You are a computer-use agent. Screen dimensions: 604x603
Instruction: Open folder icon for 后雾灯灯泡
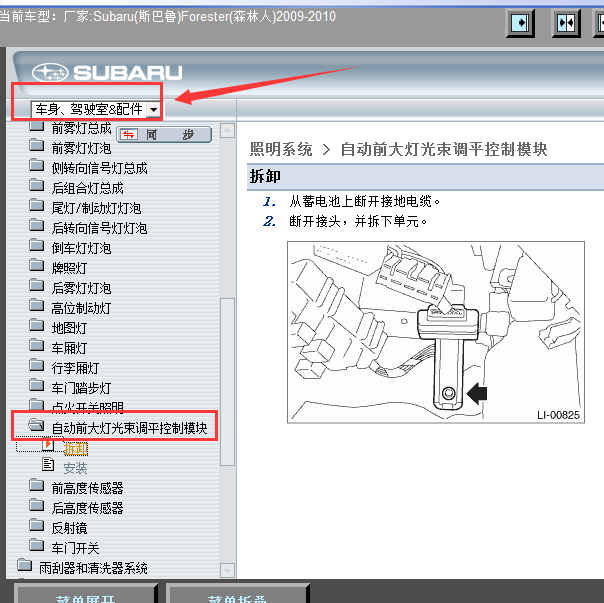coord(37,286)
